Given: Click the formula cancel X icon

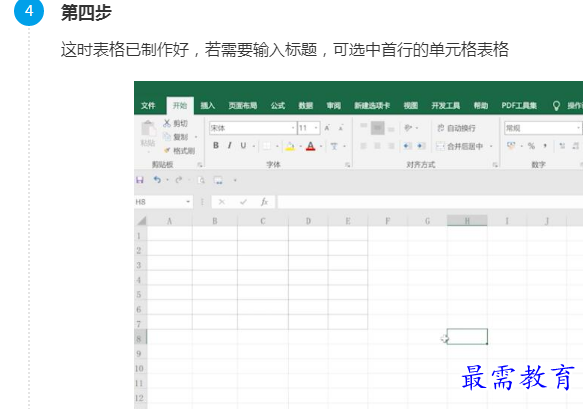Looking at the screenshot, I should tap(222, 202).
